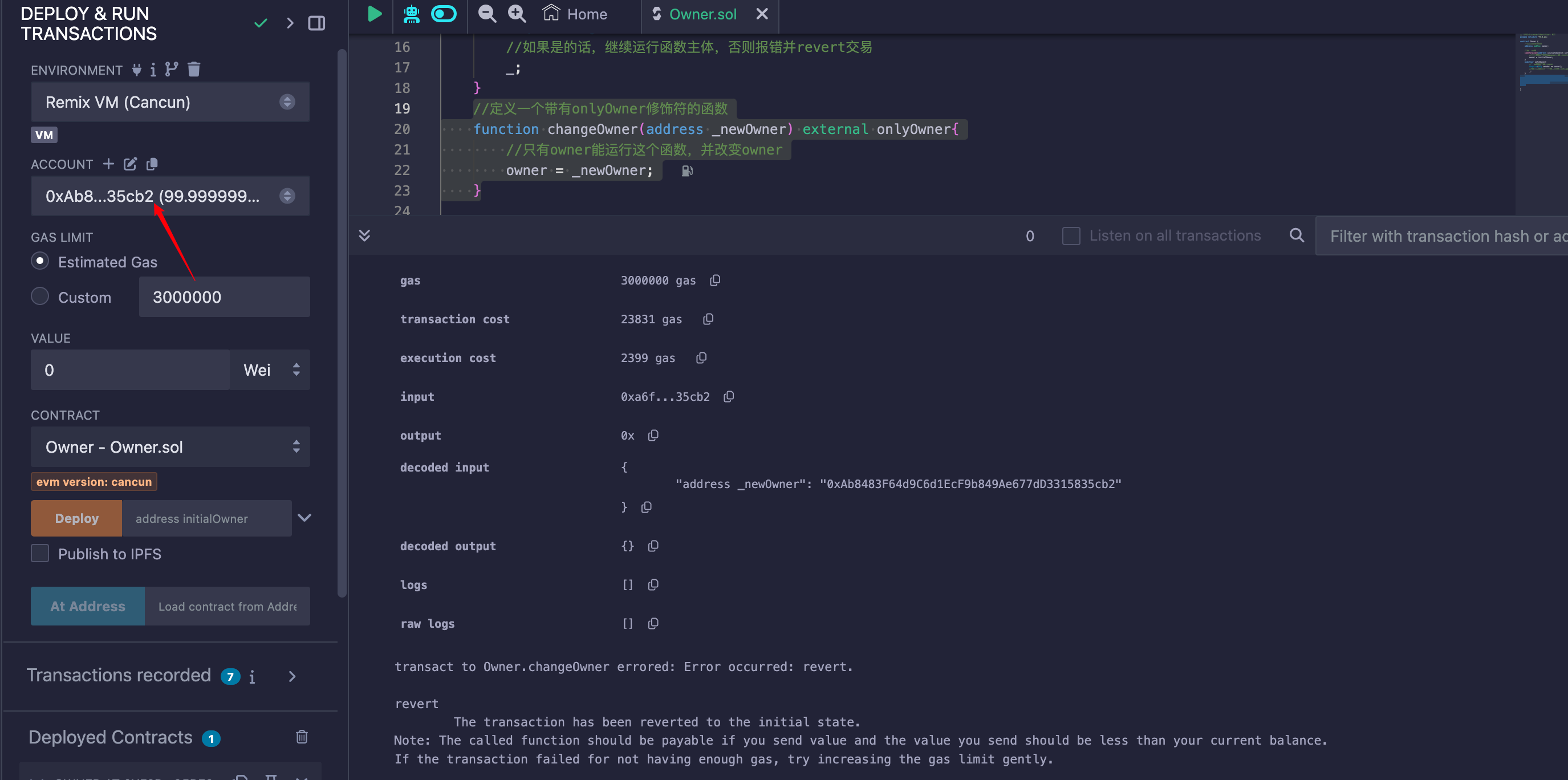The height and width of the screenshot is (780, 1568).
Task: Click the gas estimate icon on line 22
Action: 687,171
